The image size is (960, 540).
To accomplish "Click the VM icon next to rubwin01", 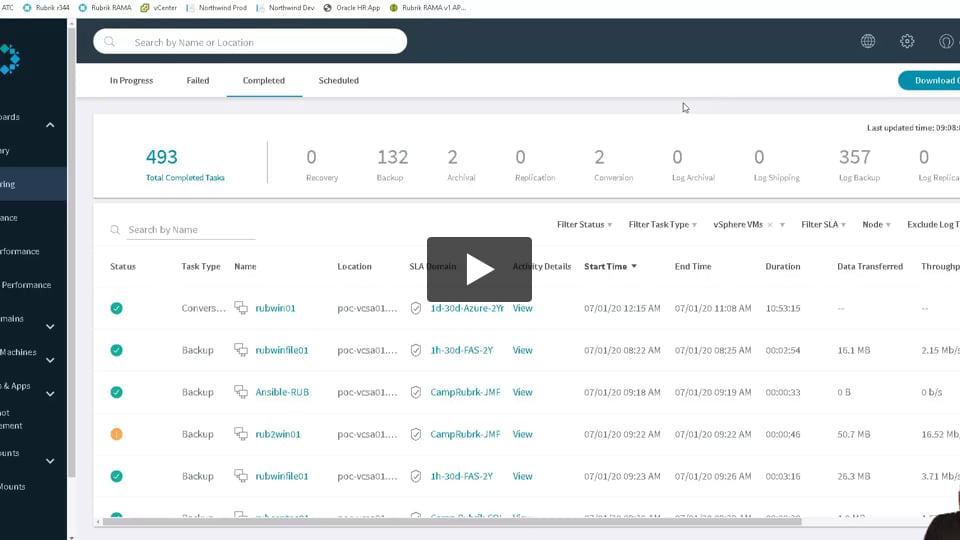I will pos(241,308).
